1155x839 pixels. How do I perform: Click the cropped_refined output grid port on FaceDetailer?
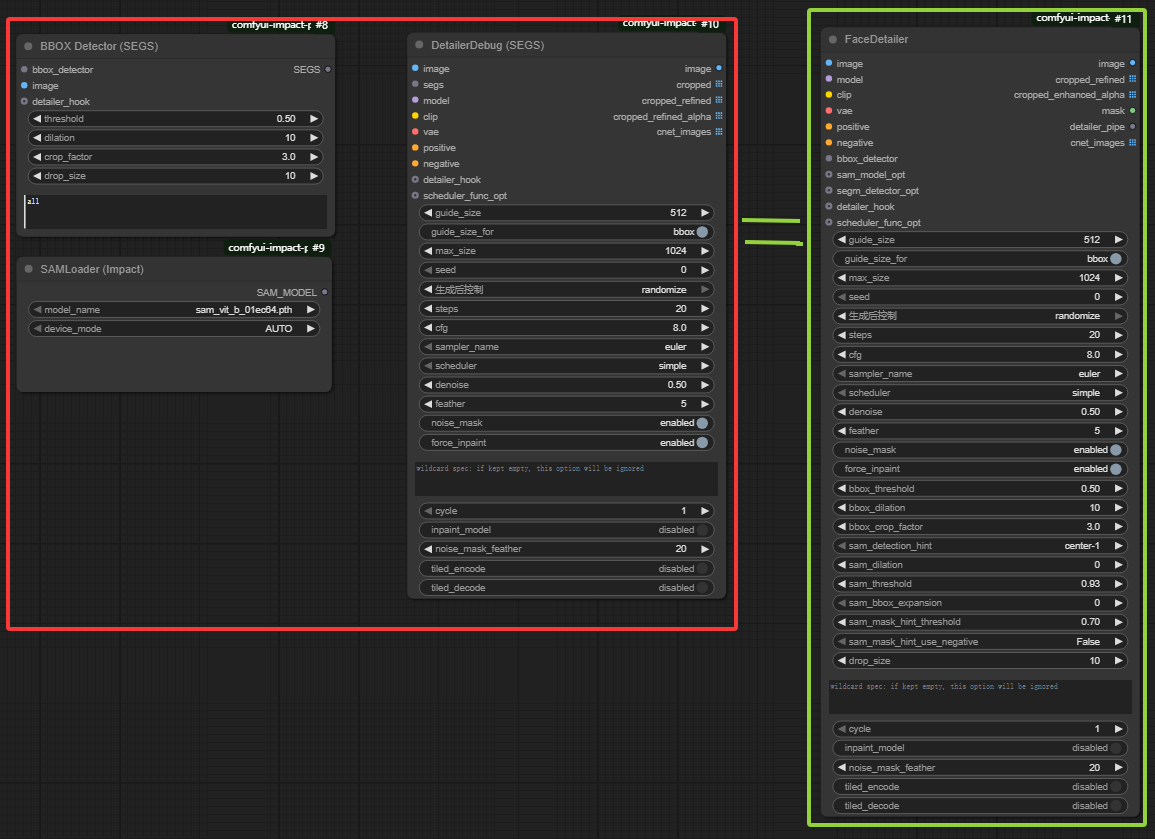(1132, 79)
